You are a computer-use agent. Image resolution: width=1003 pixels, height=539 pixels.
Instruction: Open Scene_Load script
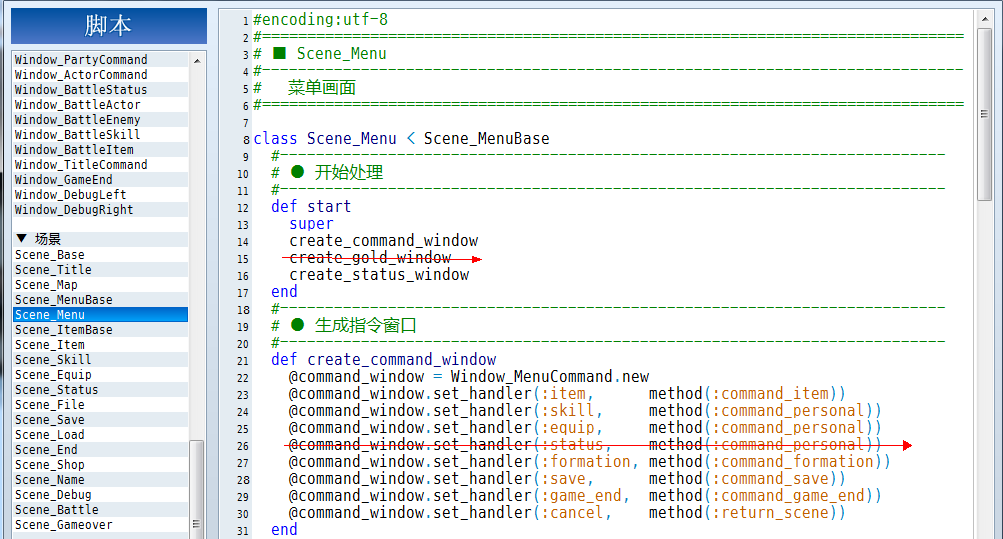100,435
